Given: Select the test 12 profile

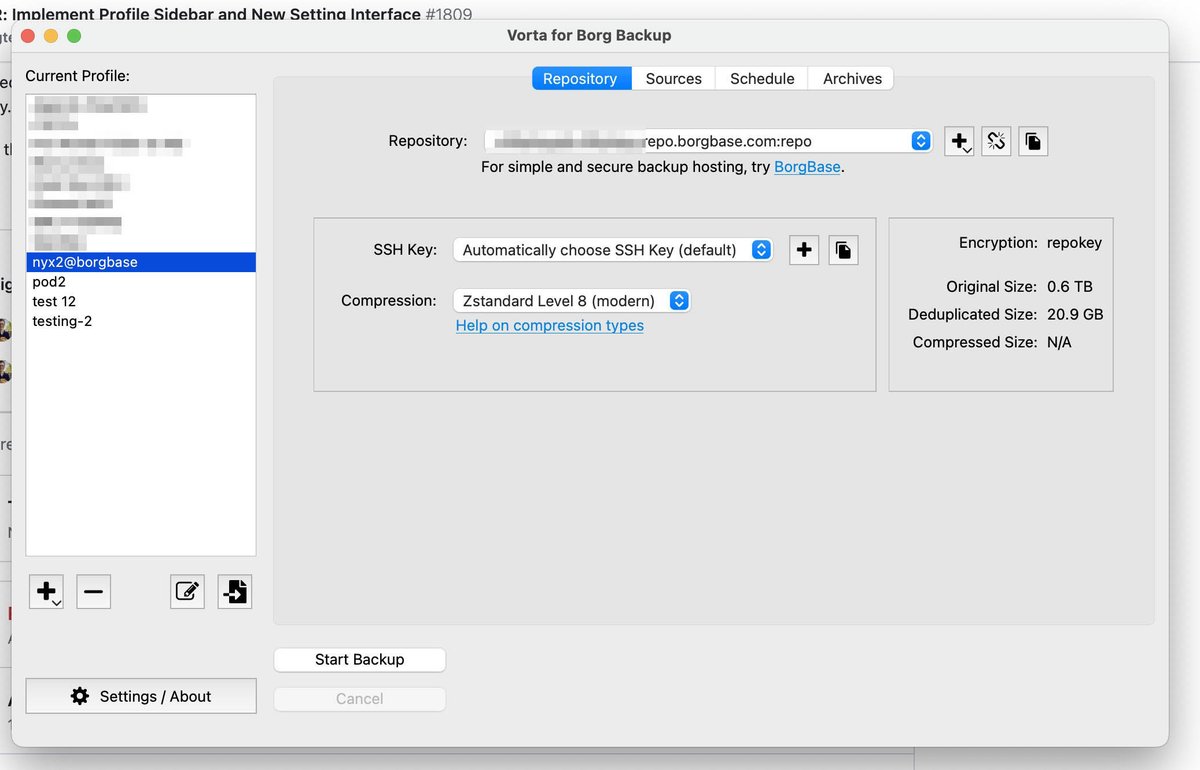Looking at the screenshot, I should 141,301.
